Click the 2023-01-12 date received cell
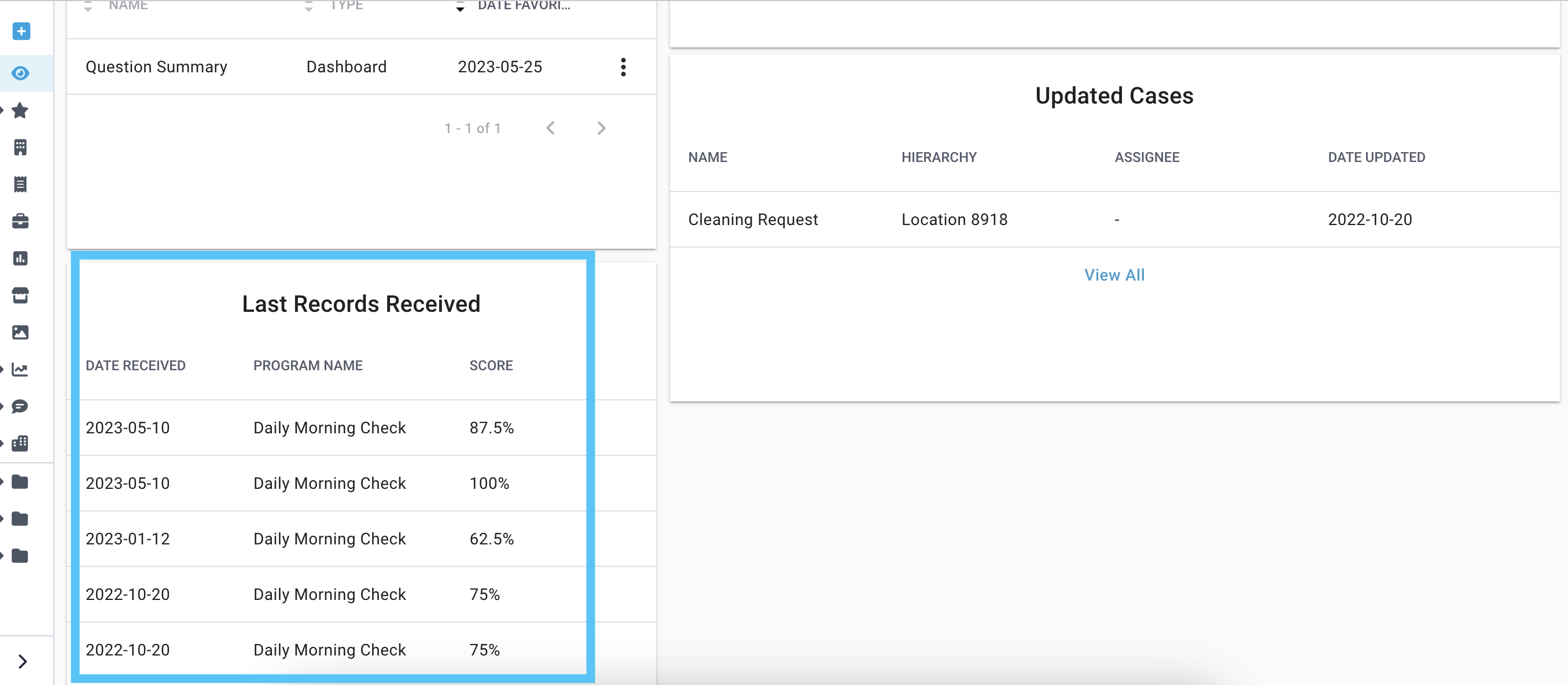This screenshot has height=685, width=1568. point(127,539)
